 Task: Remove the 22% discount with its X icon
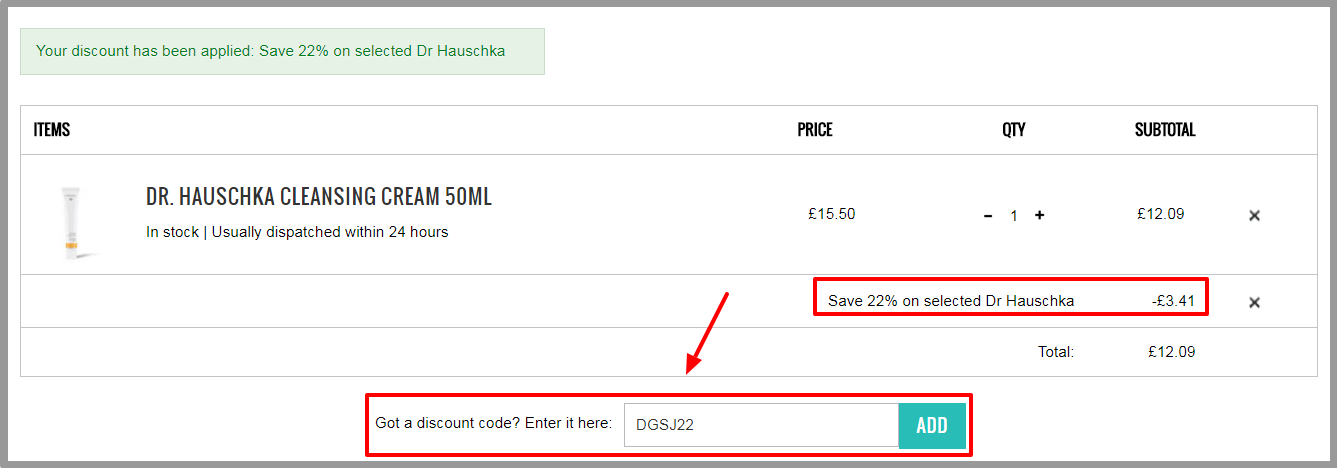click(1254, 302)
